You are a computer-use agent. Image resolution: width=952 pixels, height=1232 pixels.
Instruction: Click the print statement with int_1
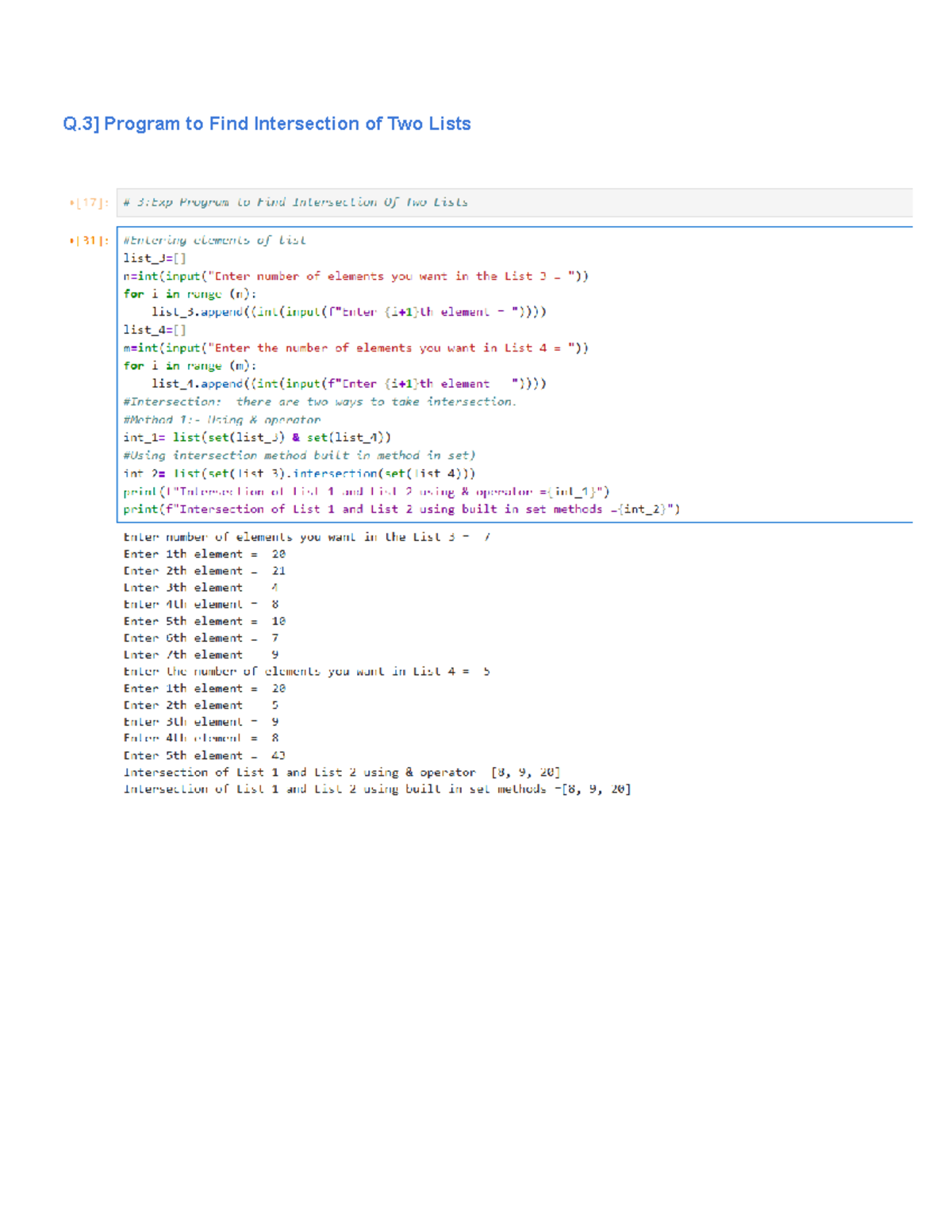(367, 492)
